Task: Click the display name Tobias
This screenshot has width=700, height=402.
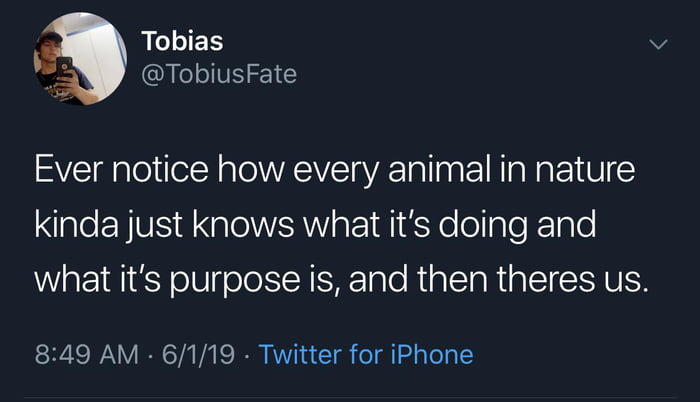Action: click(182, 41)
